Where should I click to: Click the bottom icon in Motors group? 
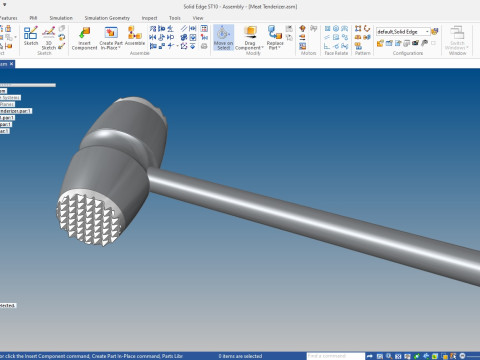[302, 46]
